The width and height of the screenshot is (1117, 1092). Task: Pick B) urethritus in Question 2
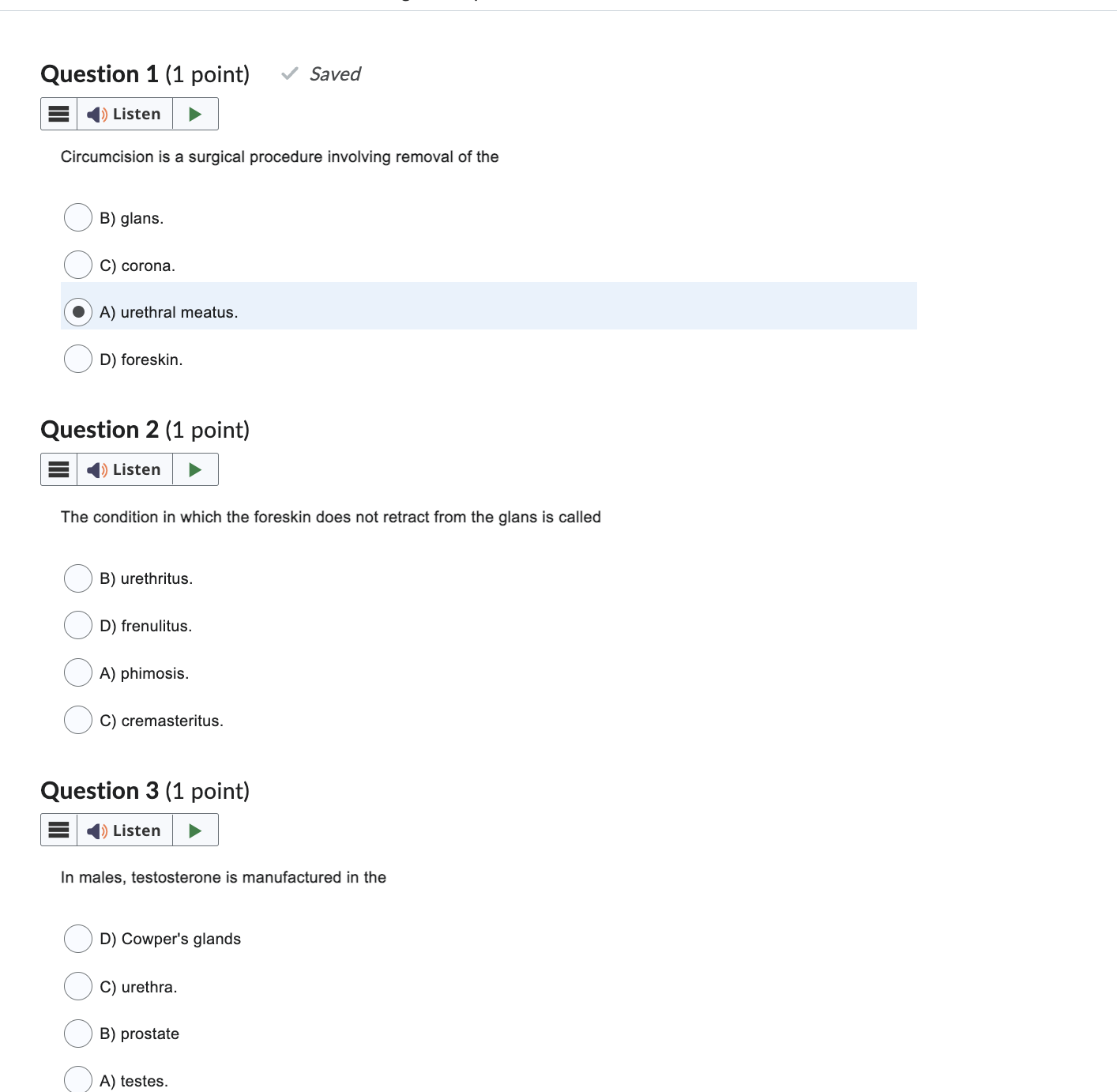click(x=77, y=578)
